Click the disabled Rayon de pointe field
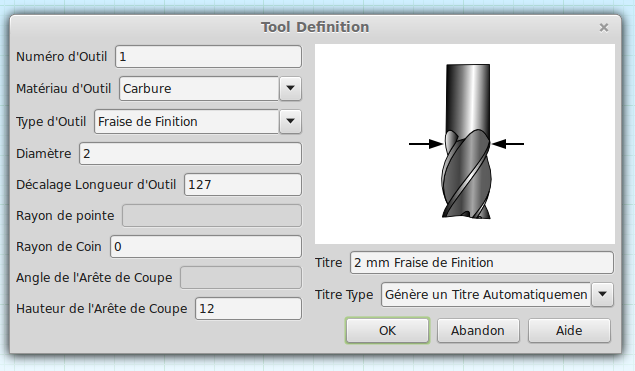The image size is (635, 371). coord(212,215)
